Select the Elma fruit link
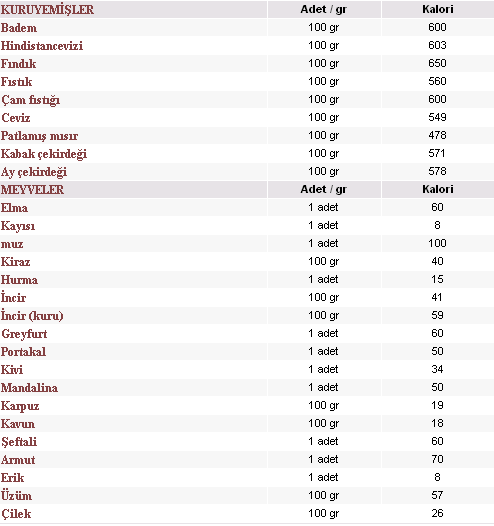This screenshot has width=494, height=526. click(x=14, y=208)
